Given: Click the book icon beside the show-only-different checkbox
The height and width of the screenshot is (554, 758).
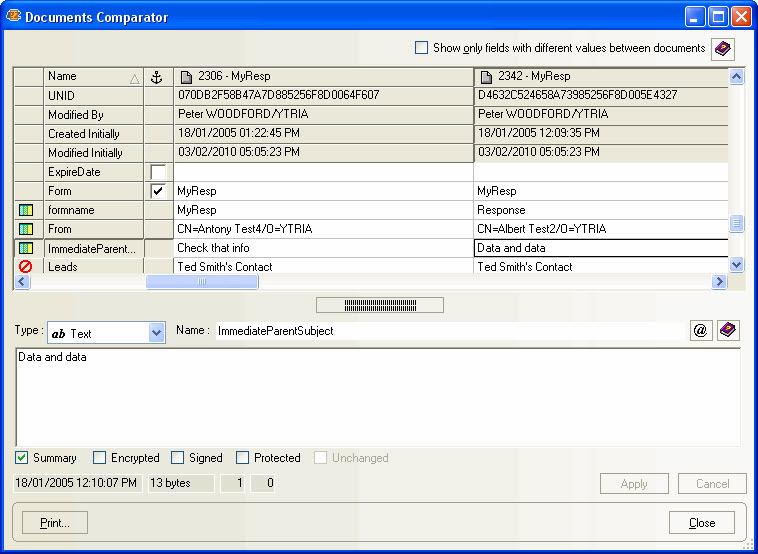Looking at the screenshot, I should [722, 48].
